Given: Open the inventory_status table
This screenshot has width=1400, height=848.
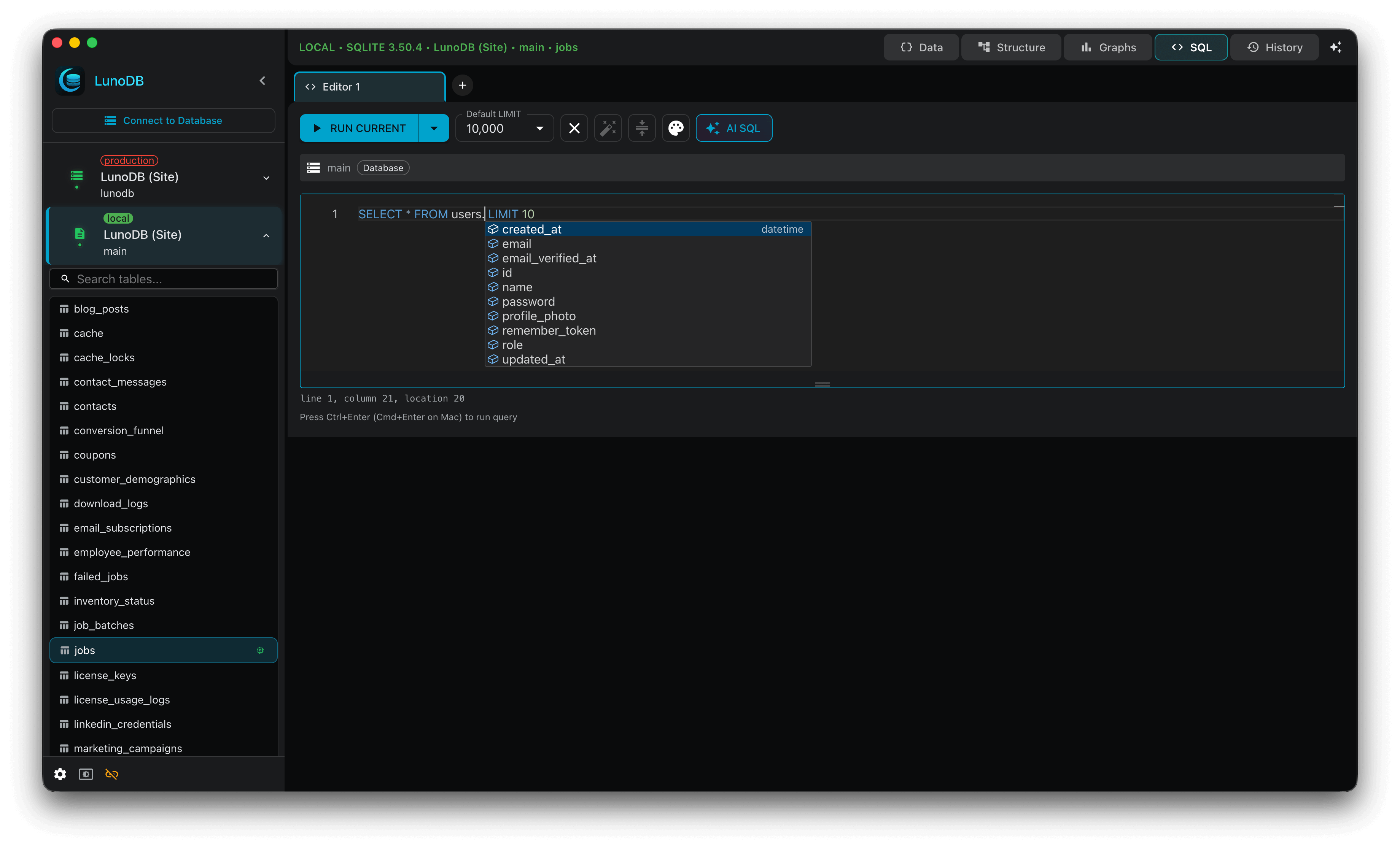Looking at the screenshot, I should [x=164, y=601].
